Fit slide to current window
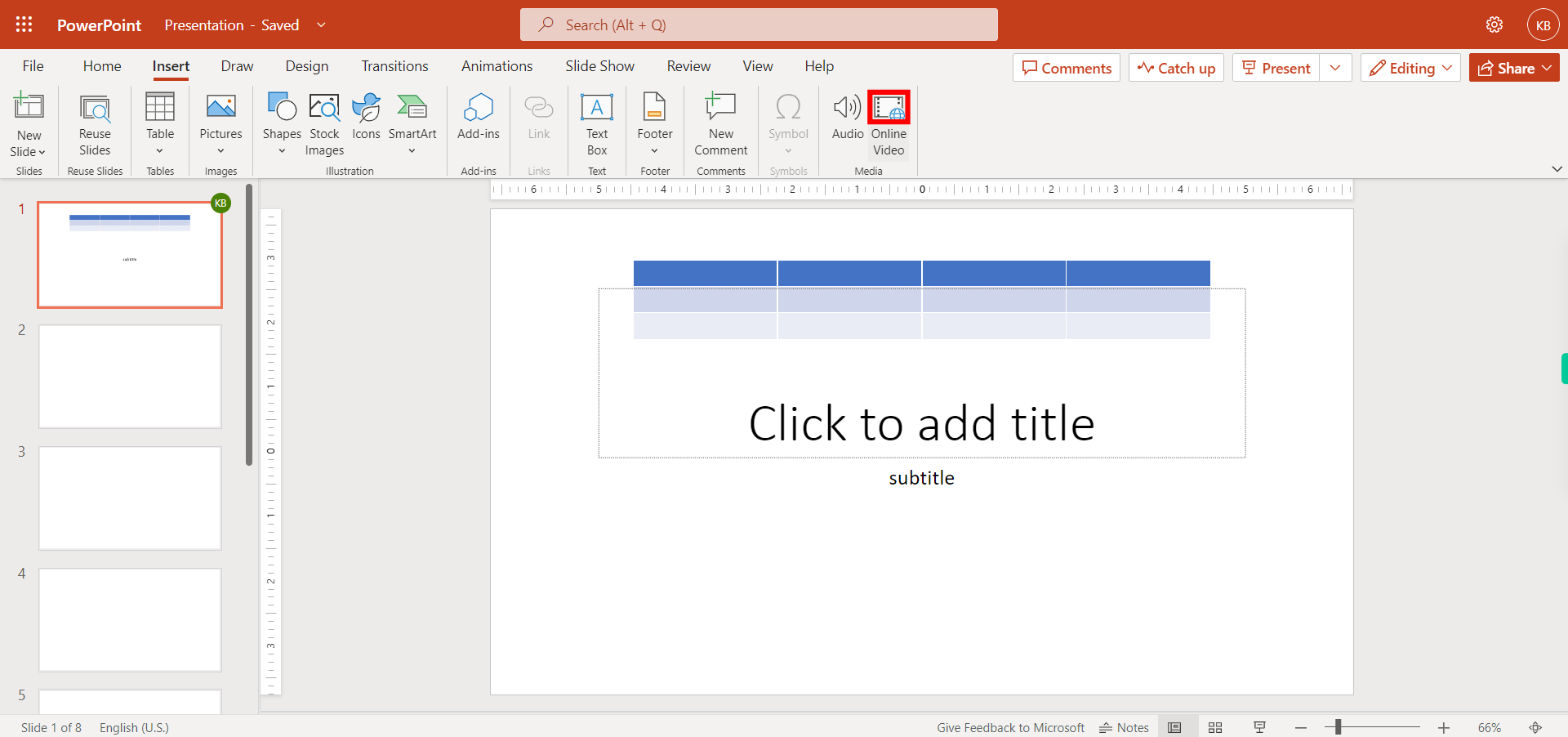Image resolution: width=1568 pixels, height=737 pixels. tap(1535, 727)
